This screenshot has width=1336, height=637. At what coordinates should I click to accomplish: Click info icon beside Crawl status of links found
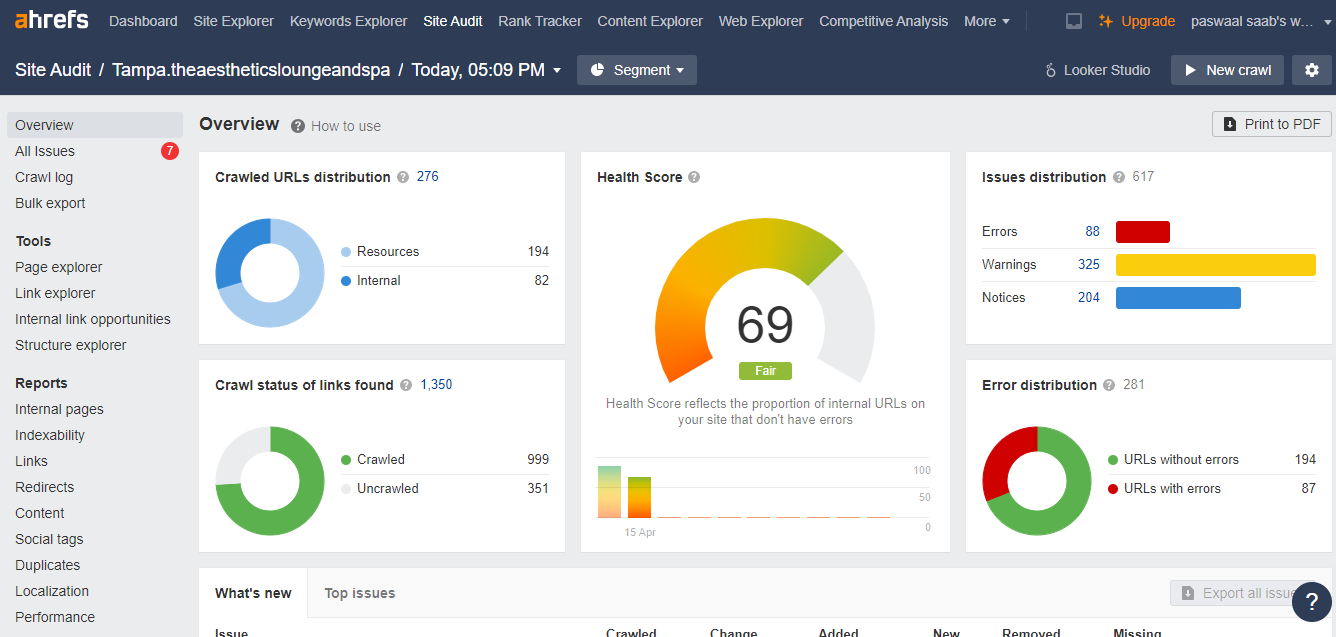click(406, 385)
